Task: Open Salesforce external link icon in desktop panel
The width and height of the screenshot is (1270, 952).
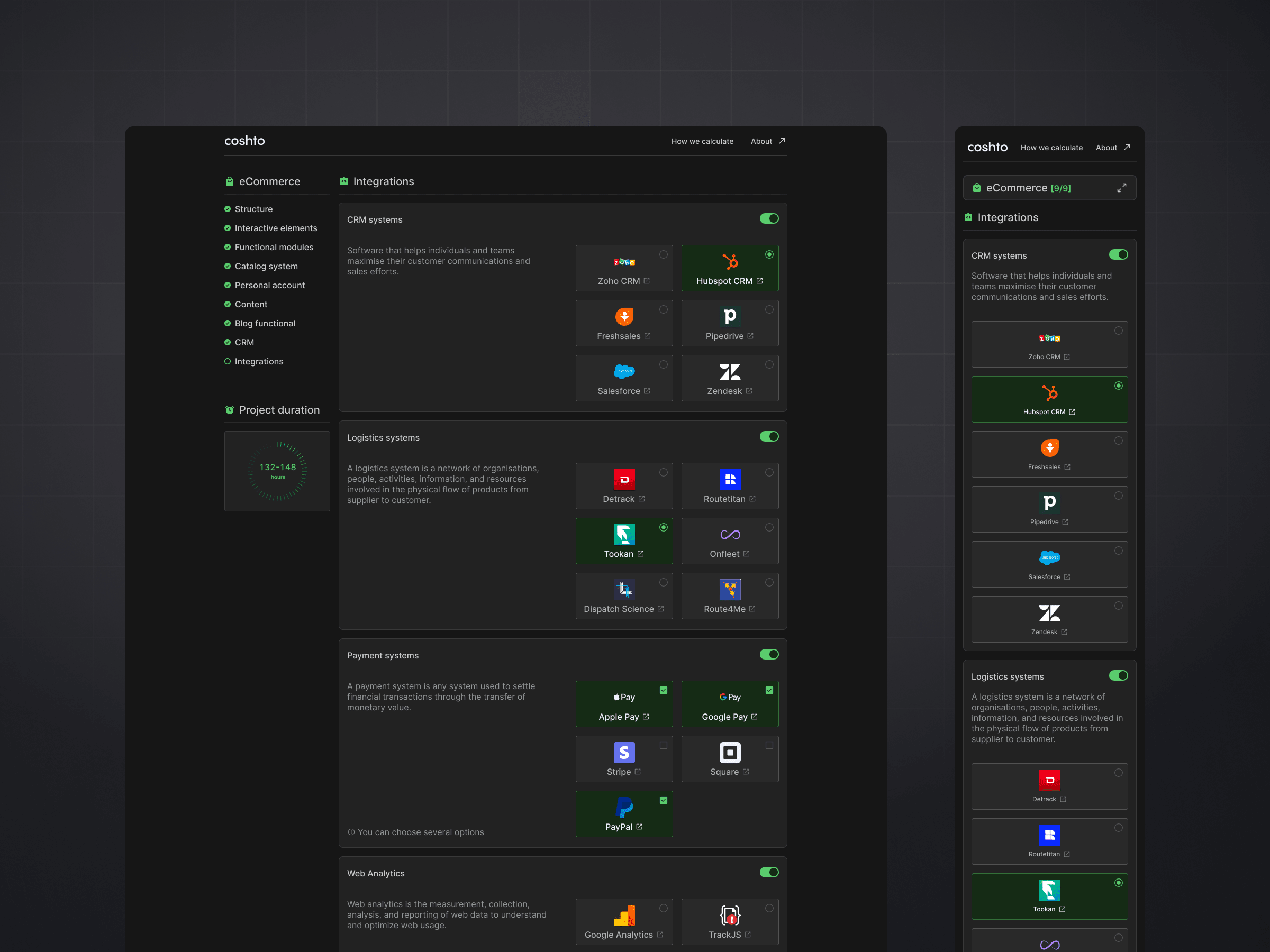Action: tap(647, 391)
